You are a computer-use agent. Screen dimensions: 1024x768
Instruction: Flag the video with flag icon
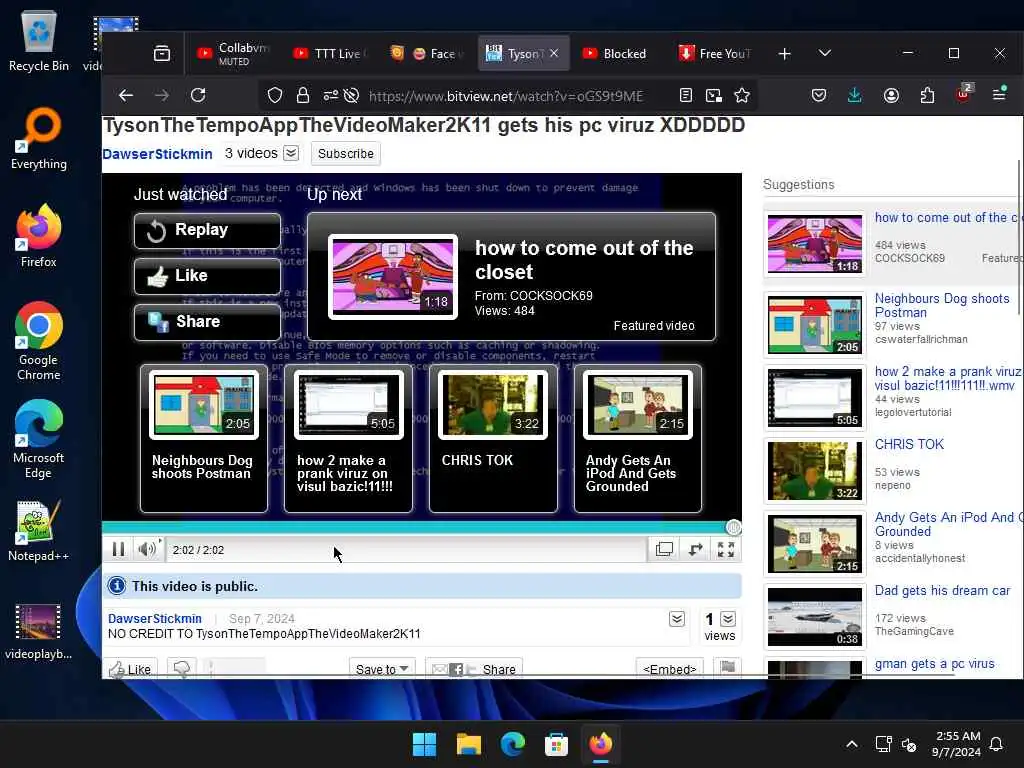728,667
